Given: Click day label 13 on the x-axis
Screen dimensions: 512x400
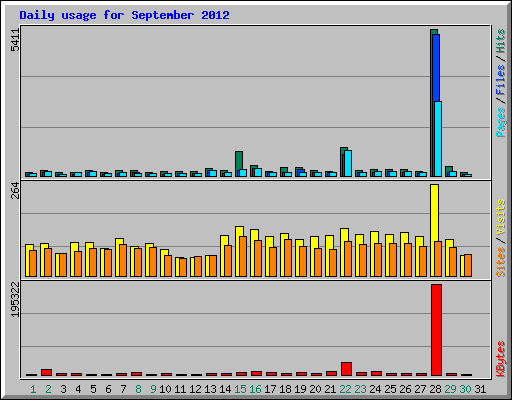Looking at the screenshot, I should pos(210,389).
